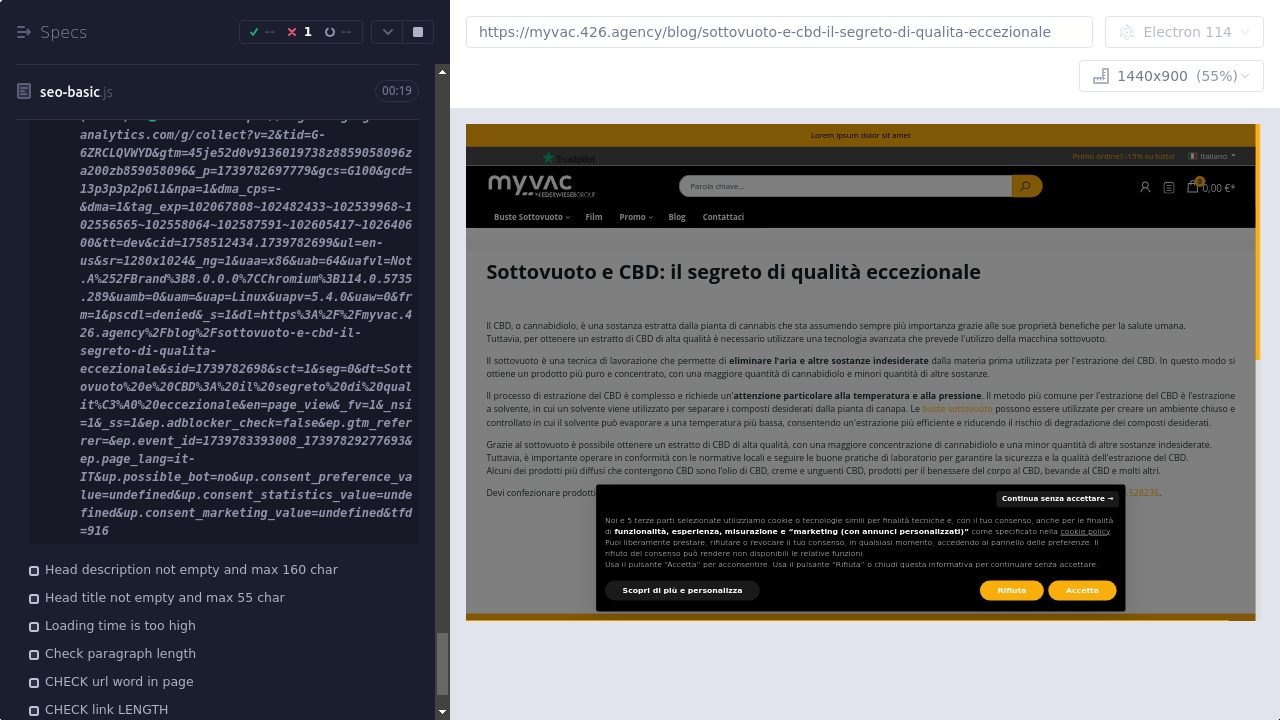Image resolution: width=1280 pixels, height=720 pixels.
Task: Open the Electron 114 browser dropdown
Action: pos(1184,32)
